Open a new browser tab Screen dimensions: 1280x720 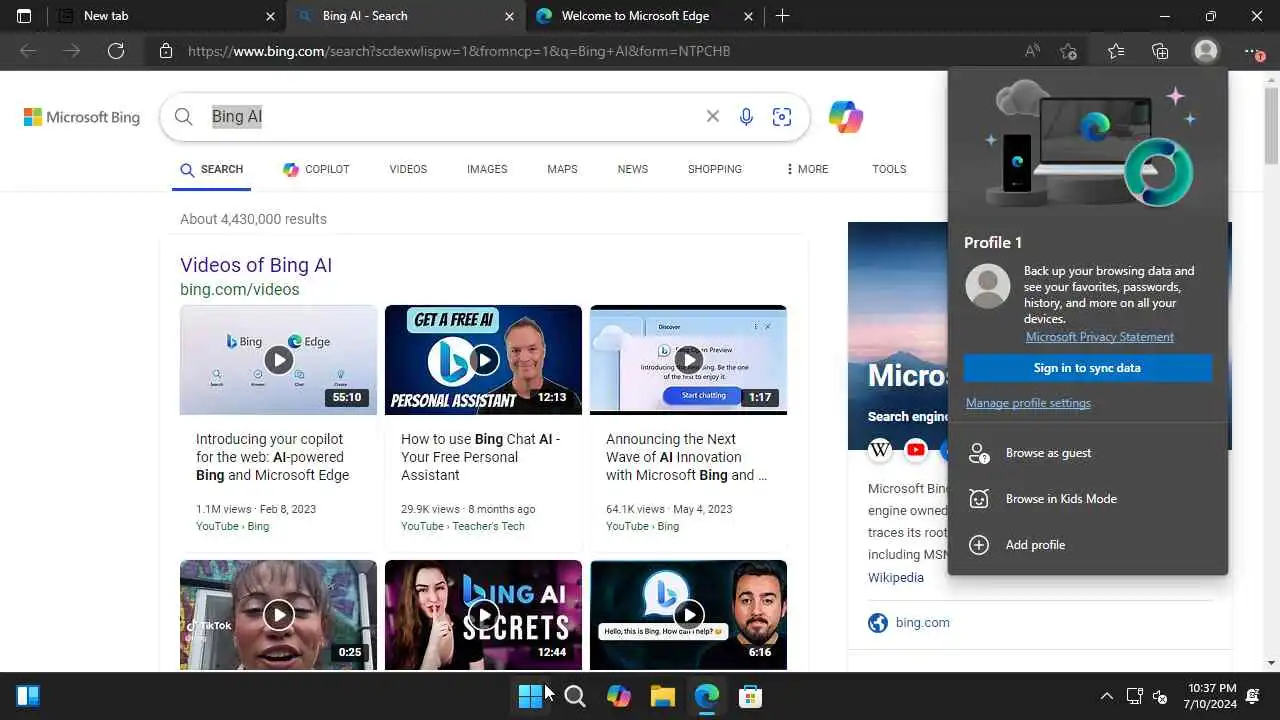783,16
